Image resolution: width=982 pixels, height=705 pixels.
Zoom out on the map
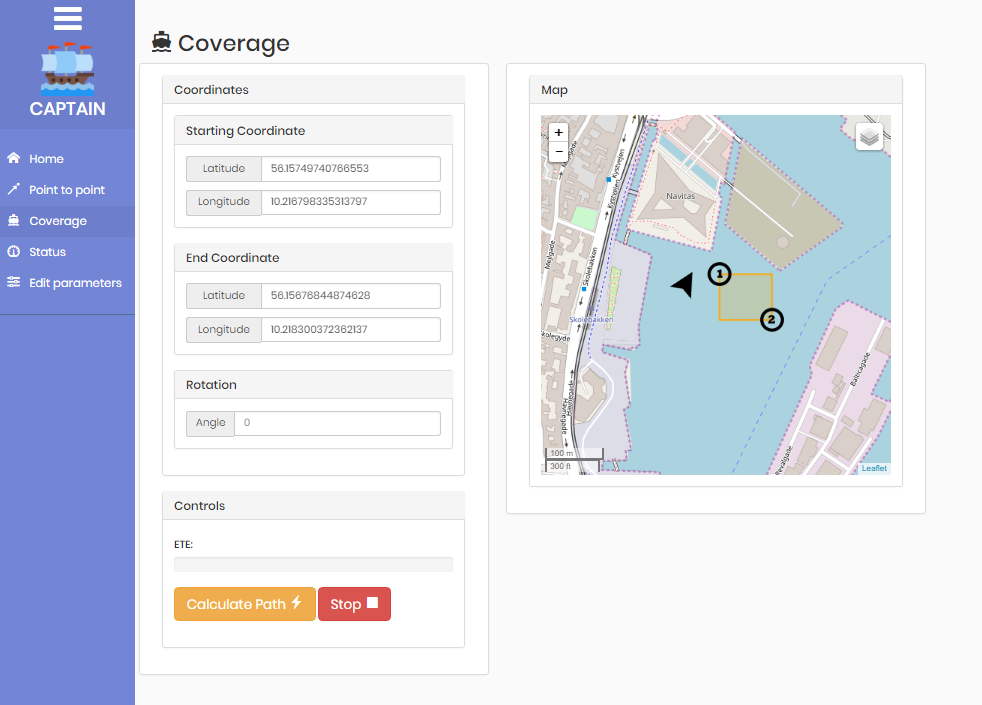pos(559,152)
